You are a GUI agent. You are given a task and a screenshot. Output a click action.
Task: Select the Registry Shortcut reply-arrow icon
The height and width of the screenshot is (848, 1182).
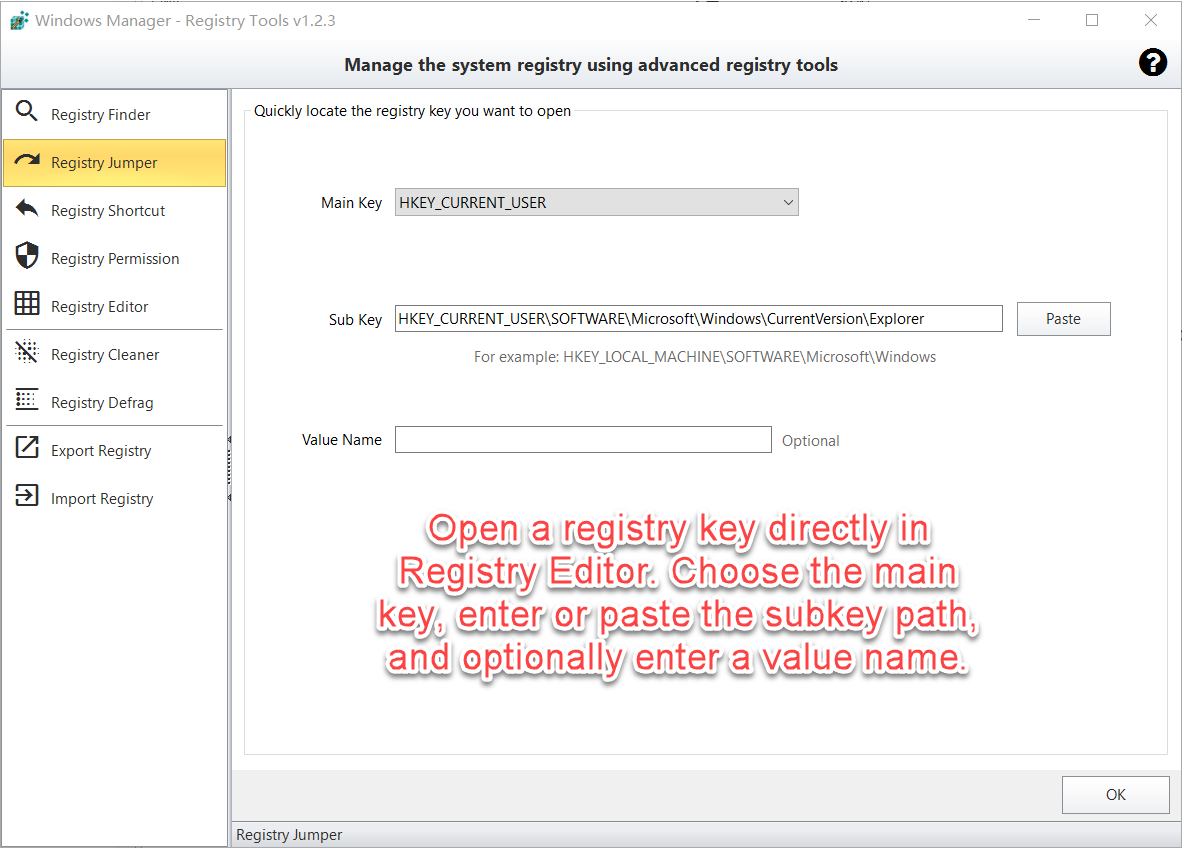[x=26, y=208]
